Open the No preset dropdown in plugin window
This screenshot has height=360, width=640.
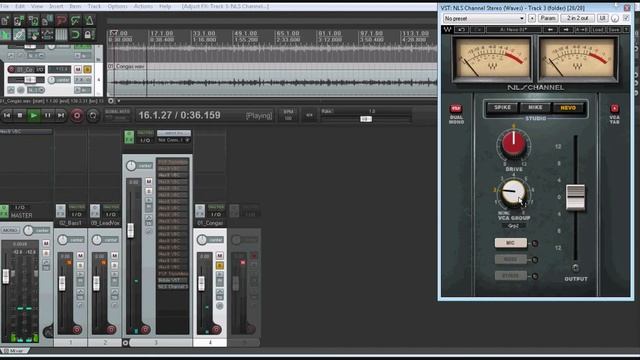484,18
